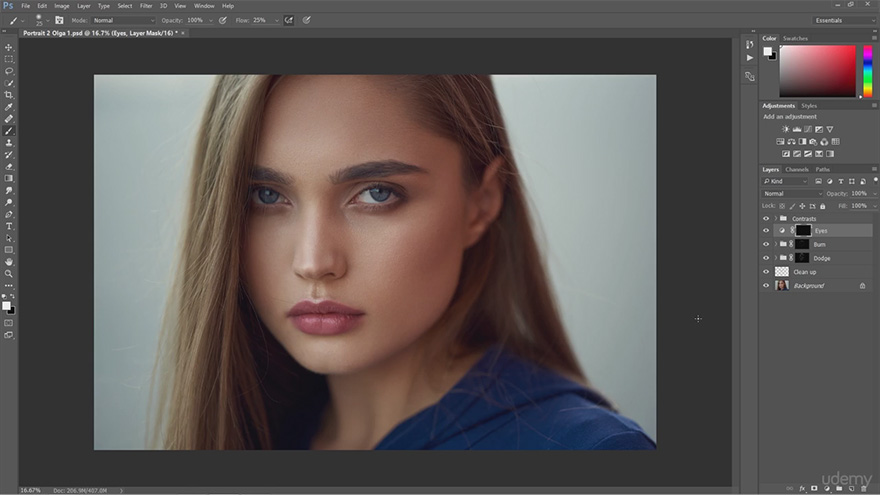Expand the Burn group
Image resolution: width=880 pixels, height=495 pixels.
(776, 244)
